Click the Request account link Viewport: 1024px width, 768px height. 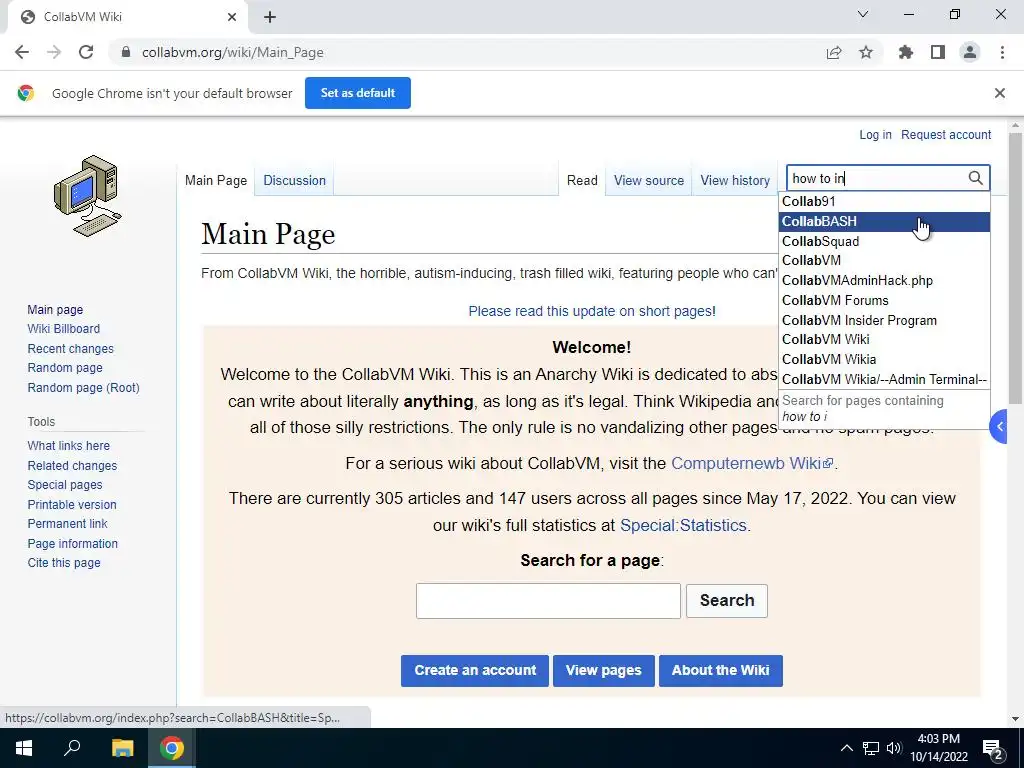946,135
